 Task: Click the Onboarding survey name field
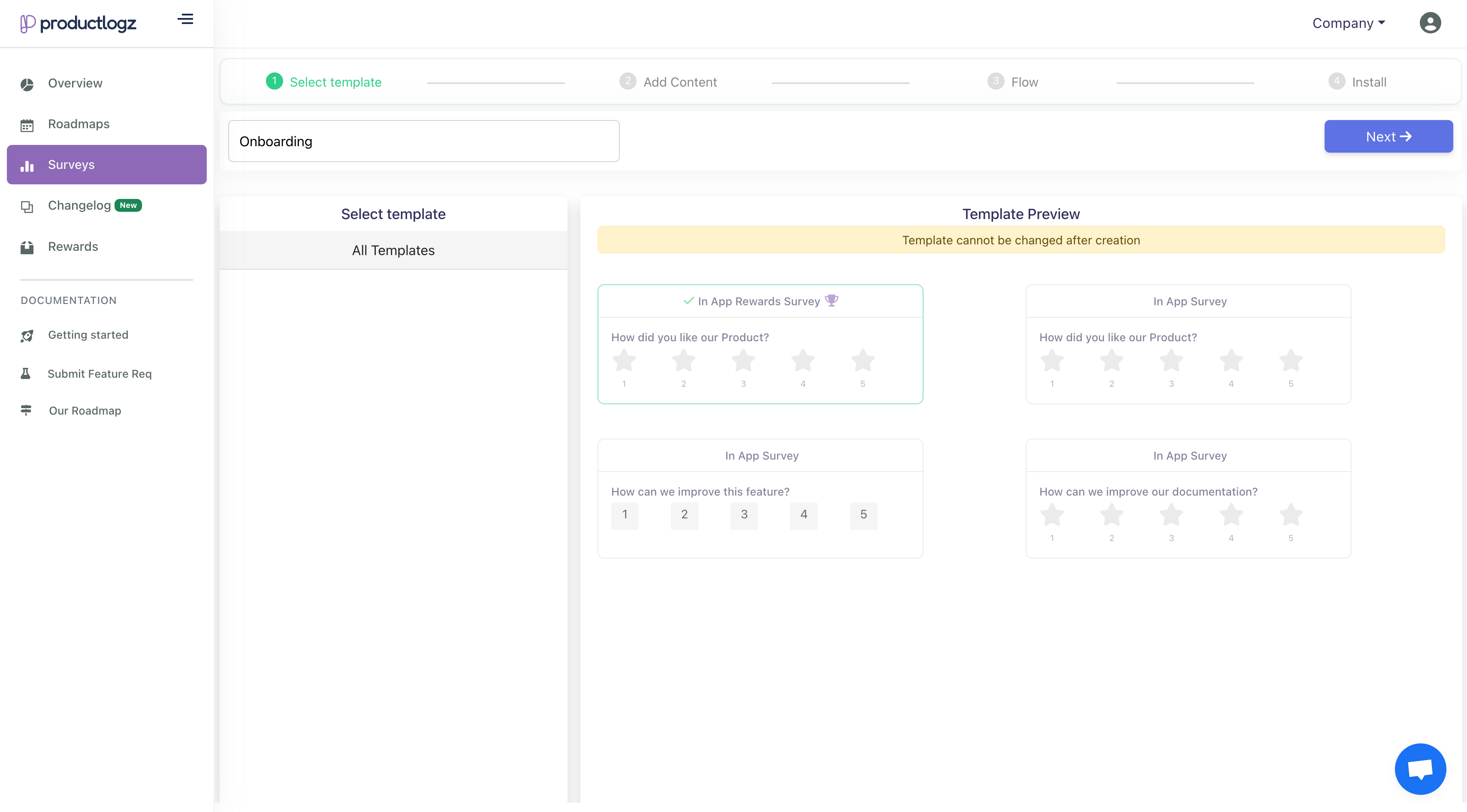click(x=423, y=141)
